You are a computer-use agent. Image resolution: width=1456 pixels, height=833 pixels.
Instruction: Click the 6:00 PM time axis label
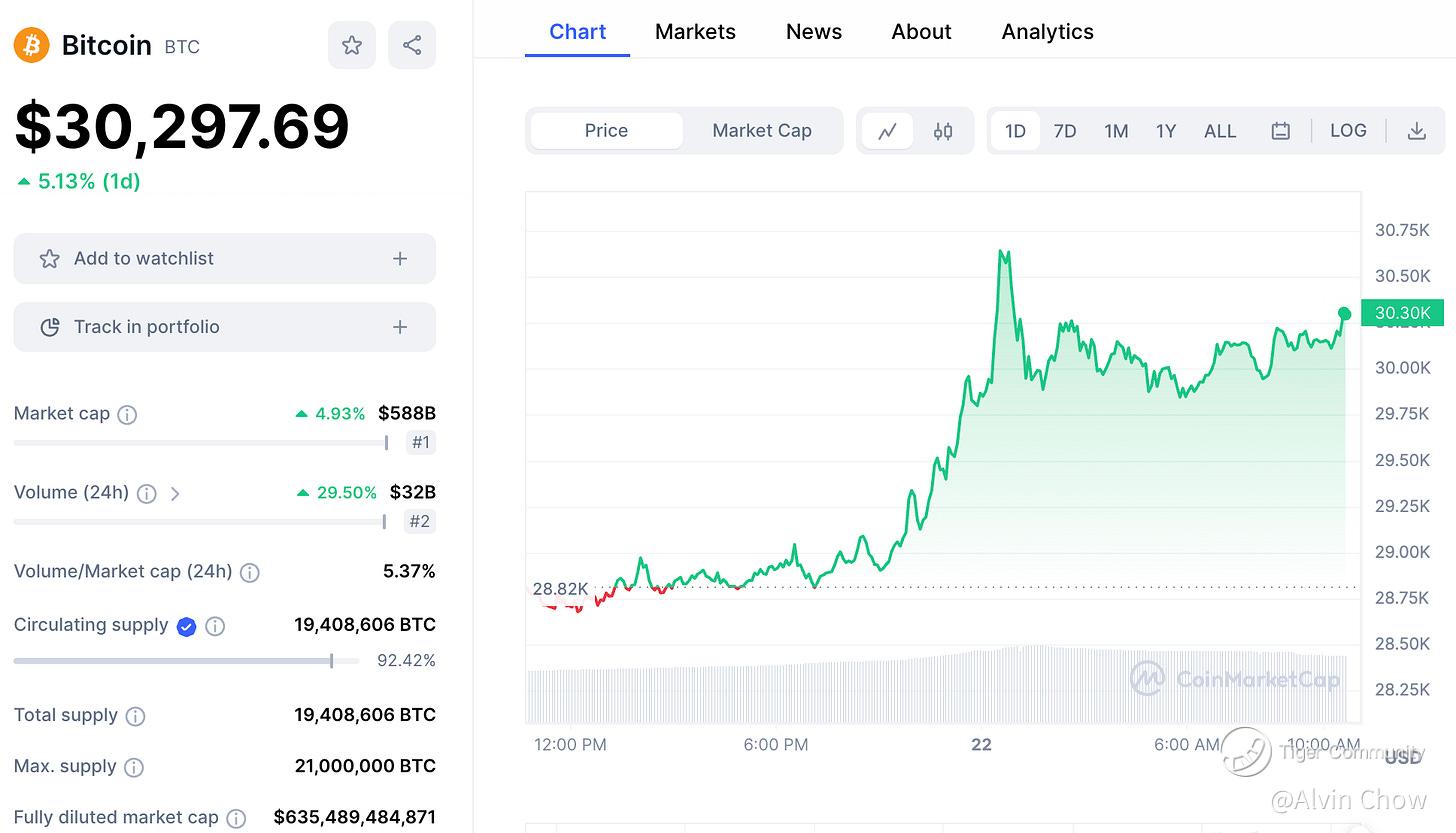pos(776,745)
